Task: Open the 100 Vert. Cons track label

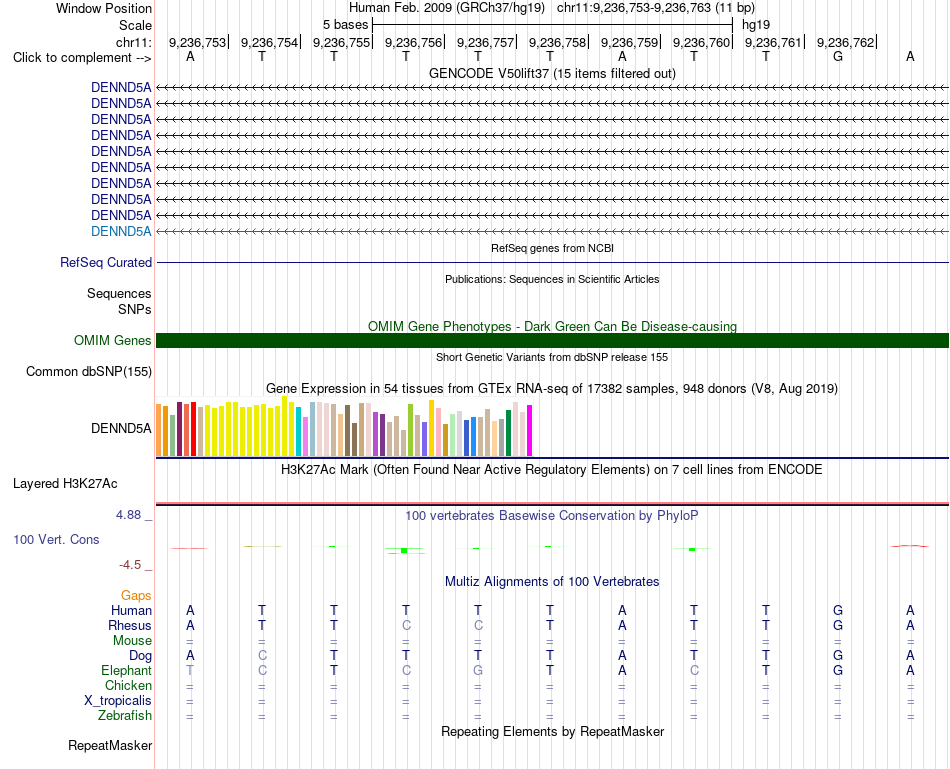Action: 56,539
